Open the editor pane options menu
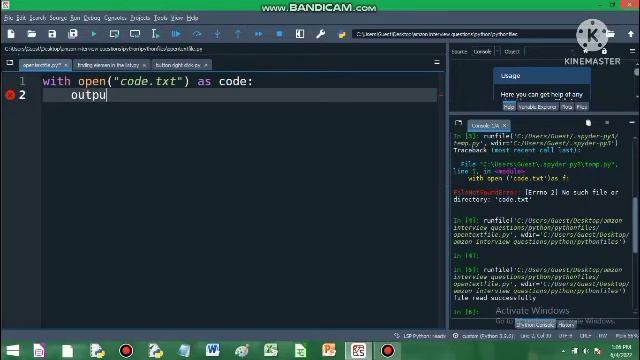The height and width of the screenshot is (360, 640). [437, 62]
